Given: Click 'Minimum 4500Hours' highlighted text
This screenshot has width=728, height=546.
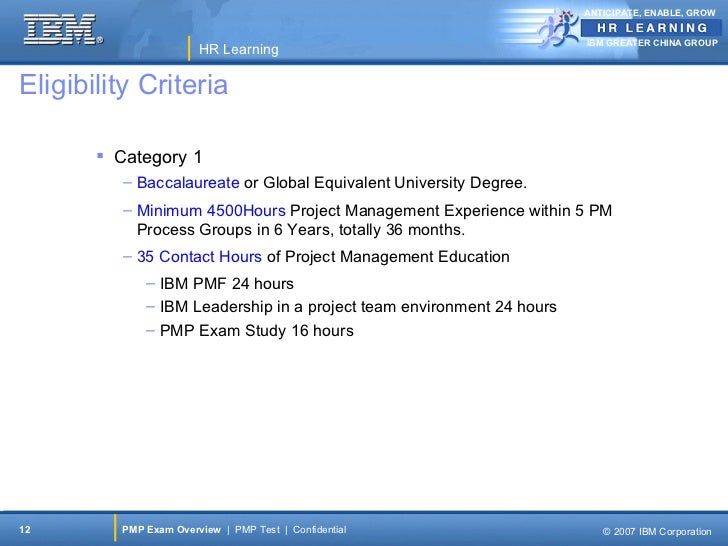Looking at the screenshot, I should click(x=211, y=210).
